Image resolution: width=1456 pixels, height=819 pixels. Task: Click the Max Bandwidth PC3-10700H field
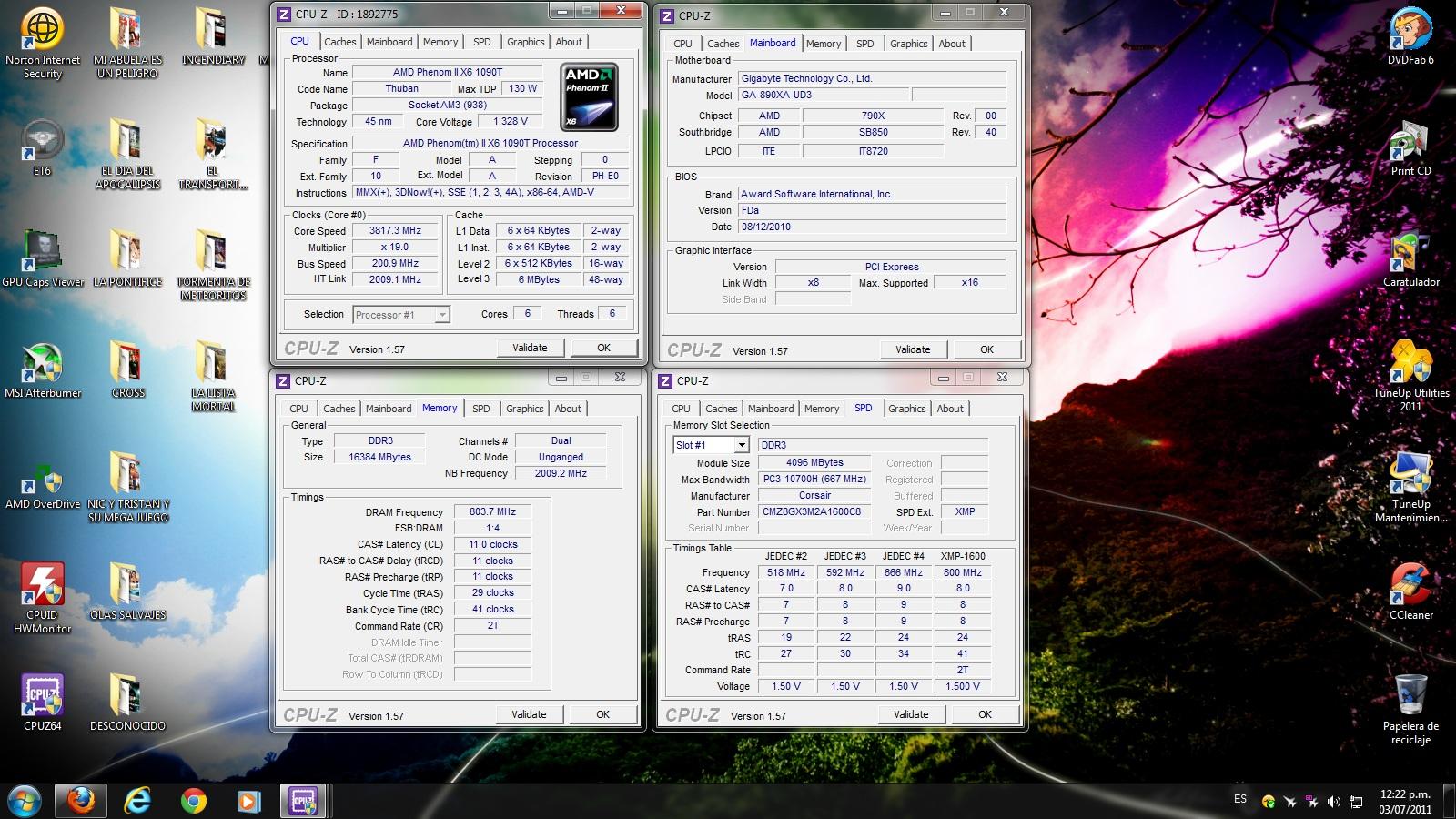coord(814,480)
